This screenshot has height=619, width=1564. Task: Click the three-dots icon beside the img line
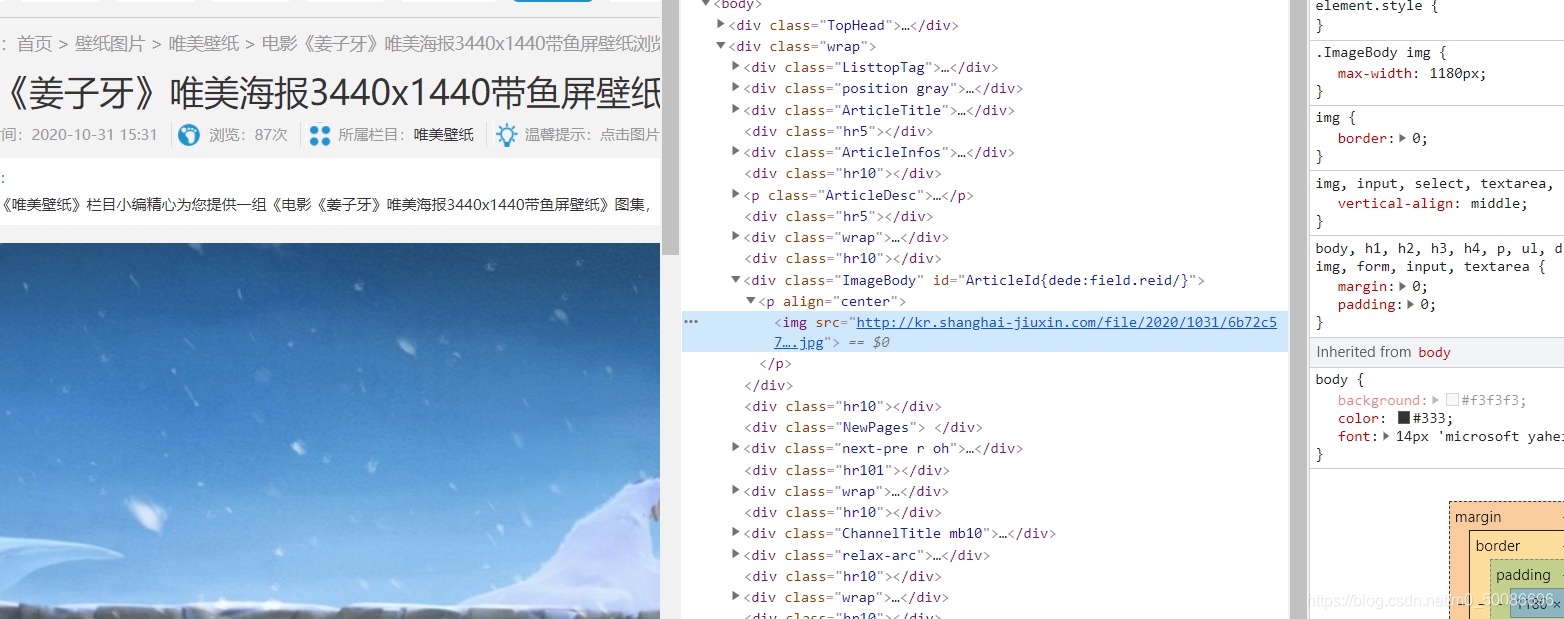(691, 322)
